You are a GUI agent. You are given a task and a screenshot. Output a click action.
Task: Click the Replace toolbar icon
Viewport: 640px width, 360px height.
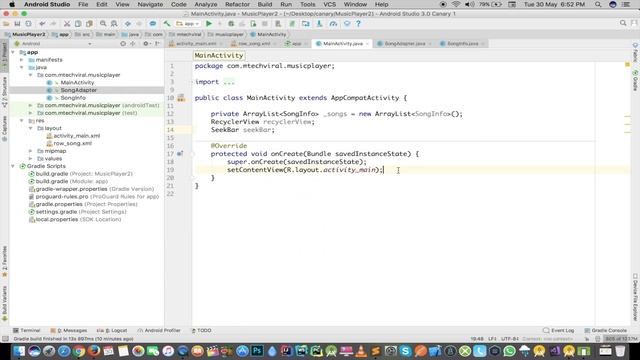pyautogui.click(x=114, y=24)
